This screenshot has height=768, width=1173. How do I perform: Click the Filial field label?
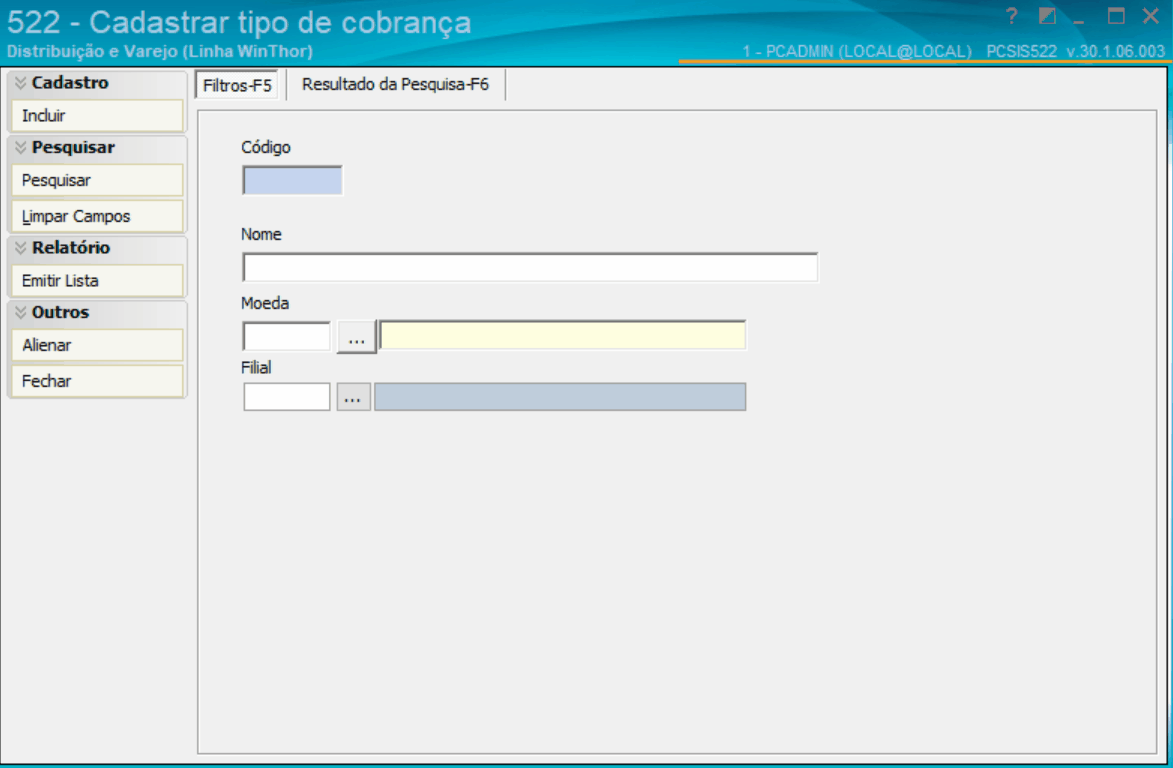[256, 367]
